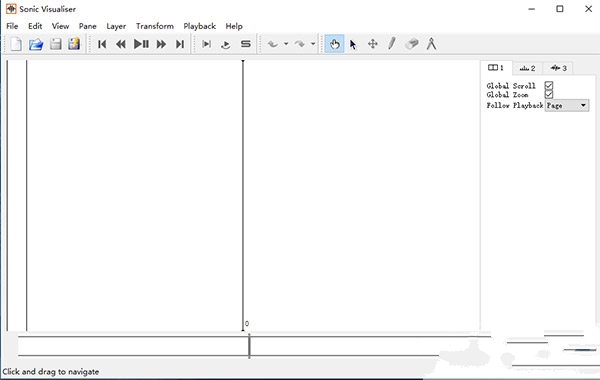Minimize the Sonic Visualiser window
Viewport: 600px width, 380px height.
[532, 9]
